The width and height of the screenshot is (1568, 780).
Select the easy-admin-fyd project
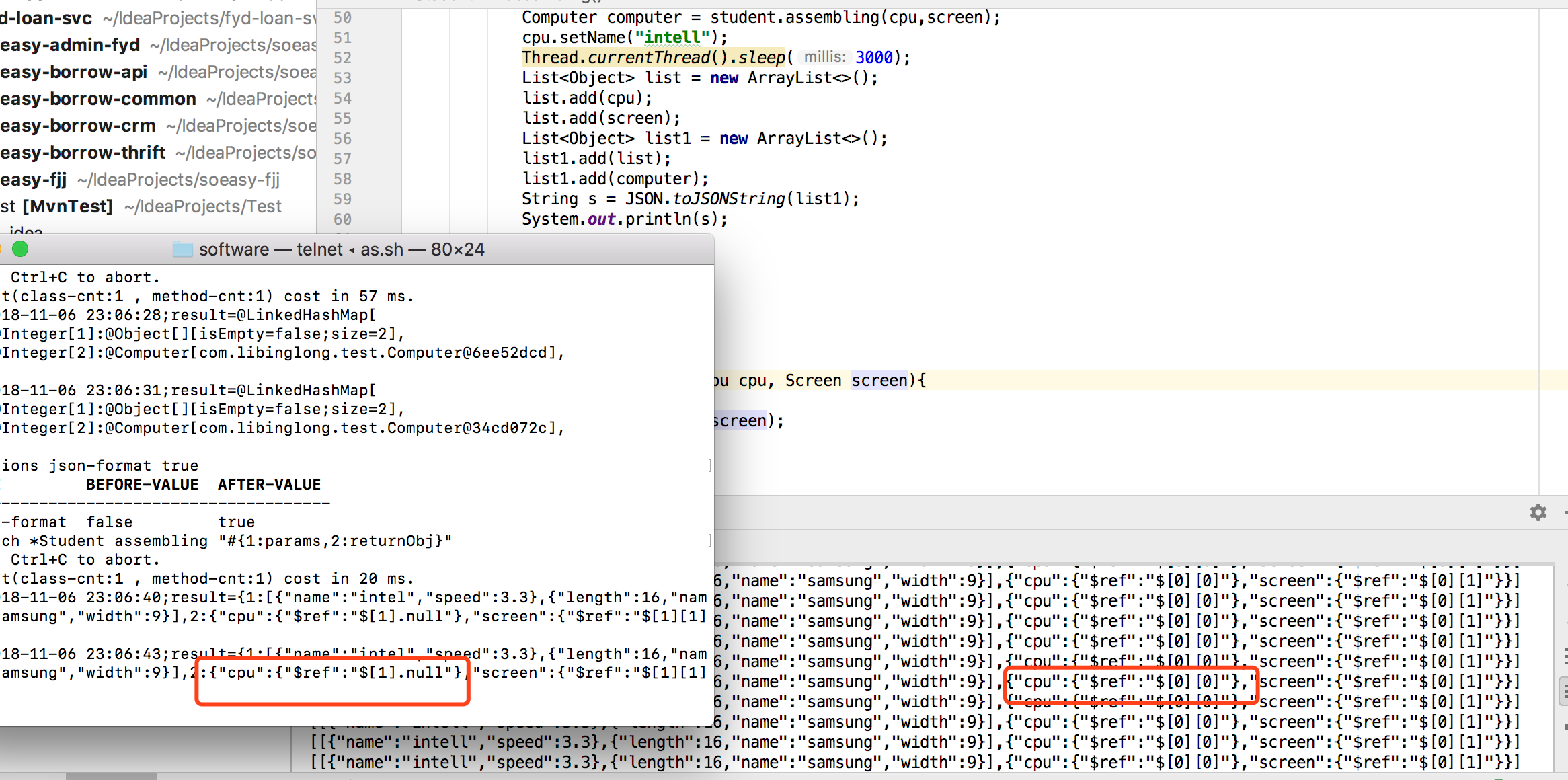pyautogui.click(x=71, y=45)
